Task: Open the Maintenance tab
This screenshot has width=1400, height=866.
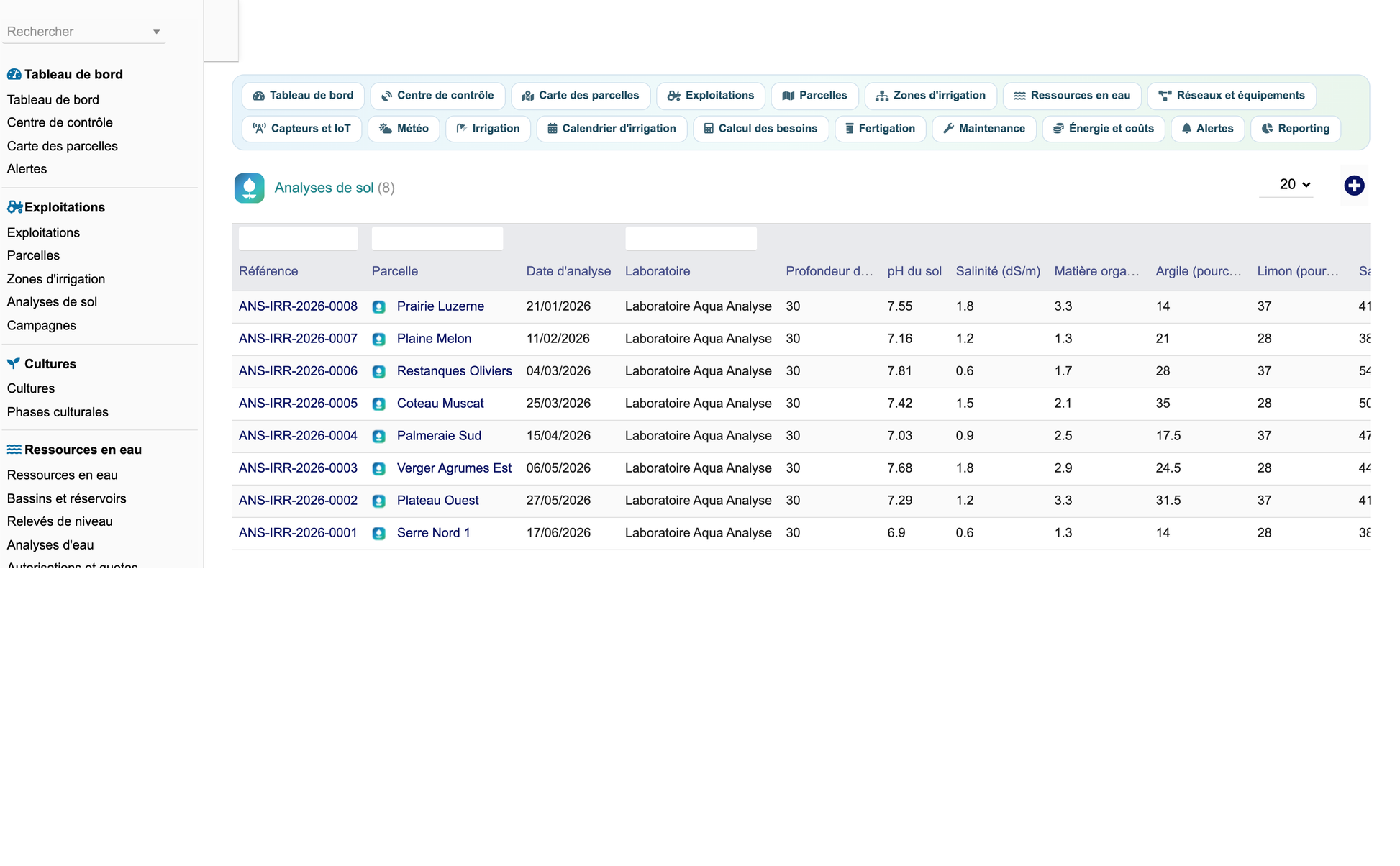Action: tap(984, 129)
